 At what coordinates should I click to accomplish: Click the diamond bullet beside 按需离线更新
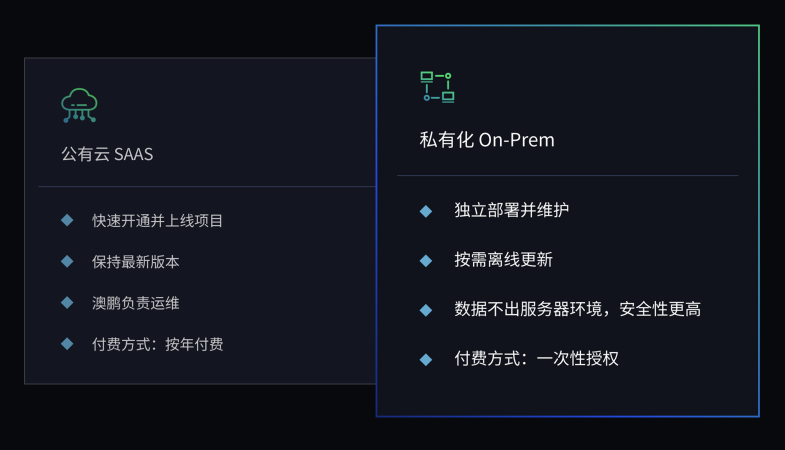[x=426, y=260]
